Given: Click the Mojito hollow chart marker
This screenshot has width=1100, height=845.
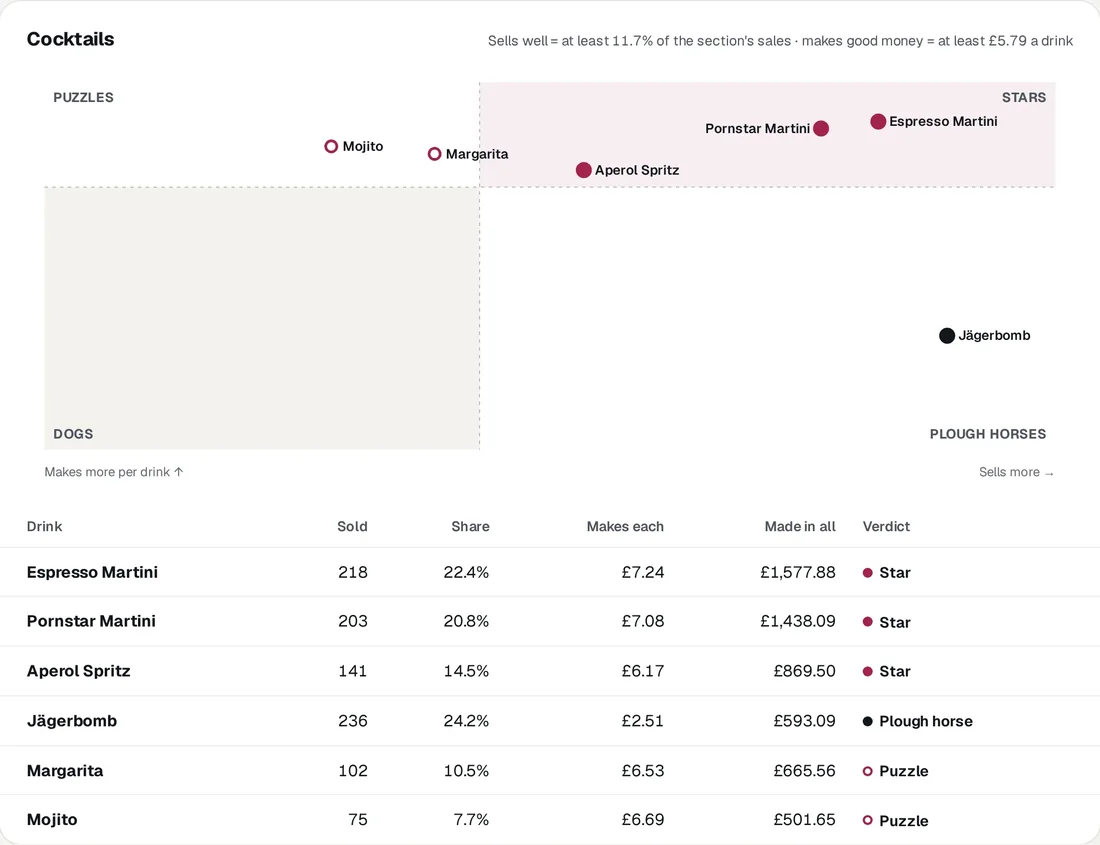Looking at the screenshot, I should (x=331, y=146).
